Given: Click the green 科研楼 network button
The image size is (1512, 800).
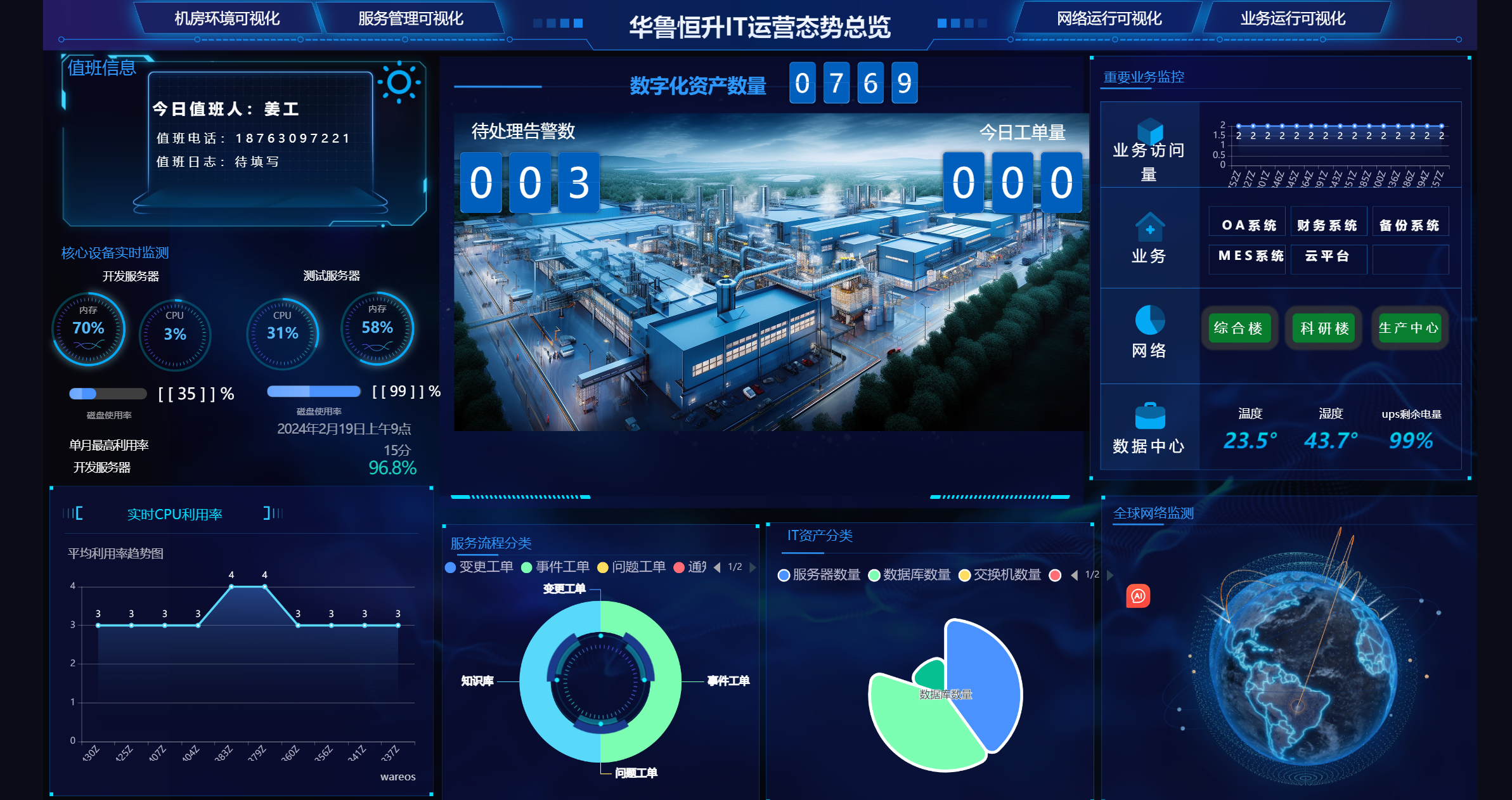Looking at the screenshot, I should click(1324, 328).
